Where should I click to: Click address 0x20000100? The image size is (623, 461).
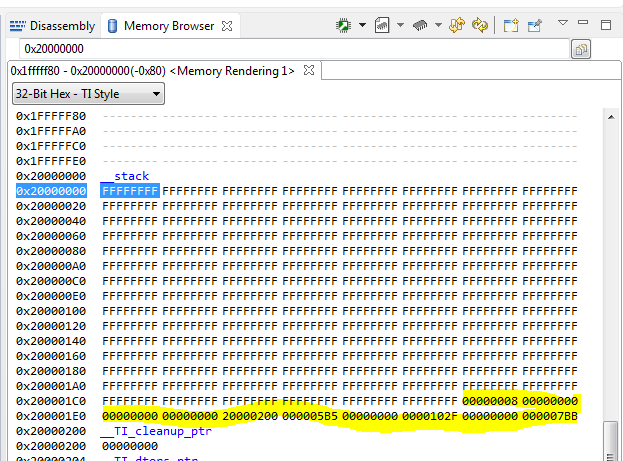[x=51, y=311]
